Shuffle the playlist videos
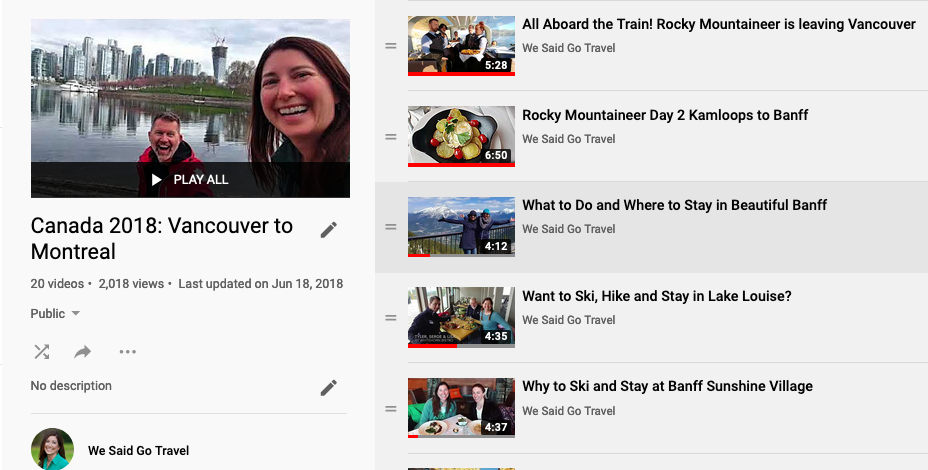This screenshot has height=470, width=928. 42,351
